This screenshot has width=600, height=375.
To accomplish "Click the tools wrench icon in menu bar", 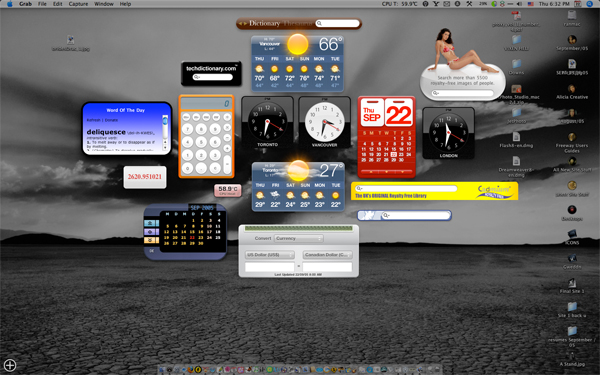I will point(469,4).
